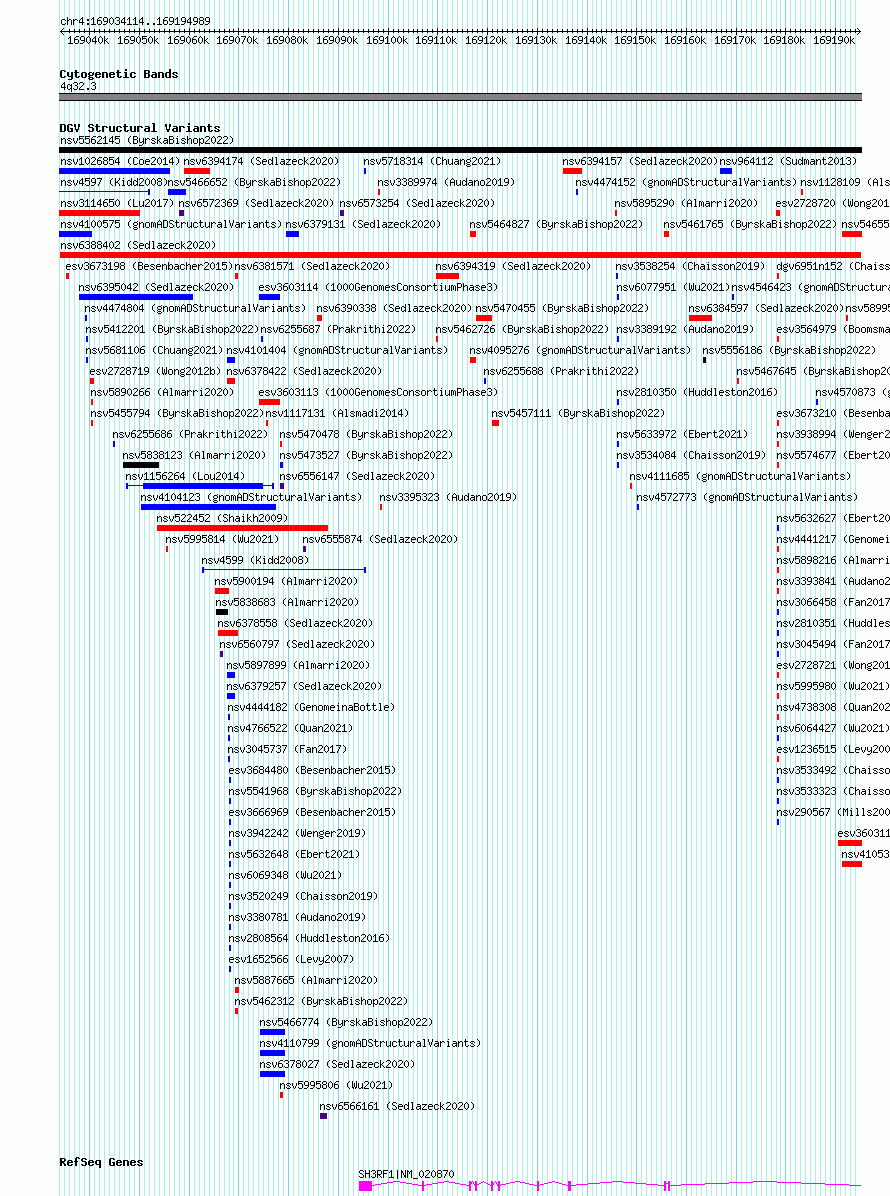
Task: Click nsv3389192 (Audano2019) label
Action: click(x=685, y=330)
